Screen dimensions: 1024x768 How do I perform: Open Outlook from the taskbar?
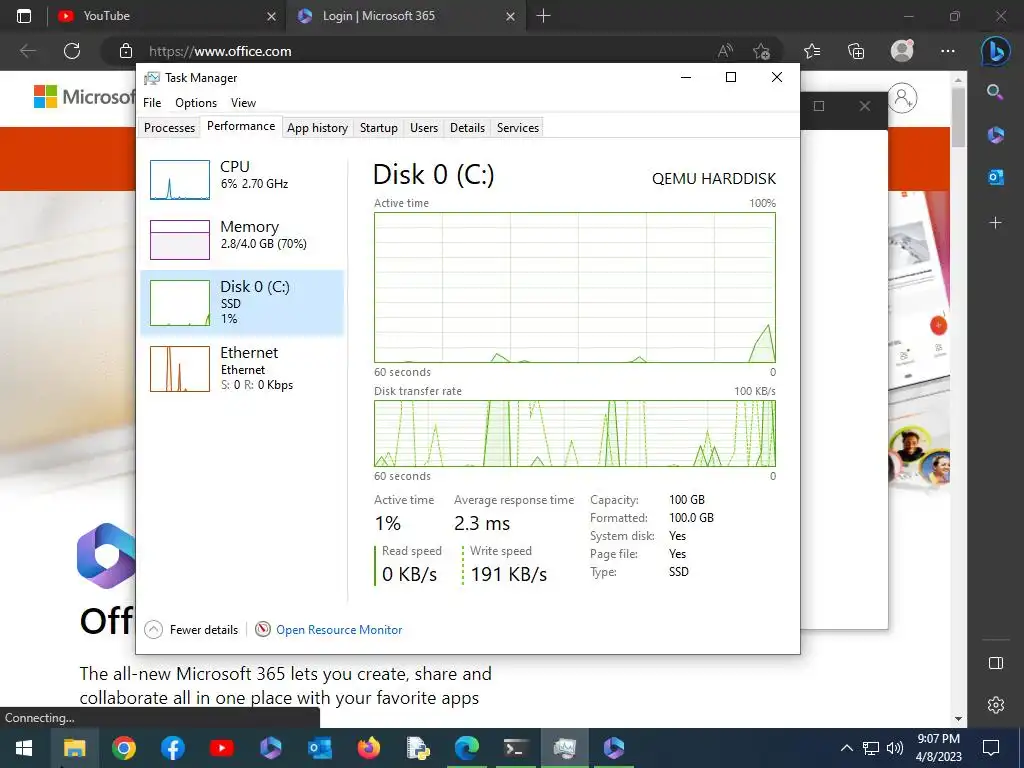tap(319, 748)
